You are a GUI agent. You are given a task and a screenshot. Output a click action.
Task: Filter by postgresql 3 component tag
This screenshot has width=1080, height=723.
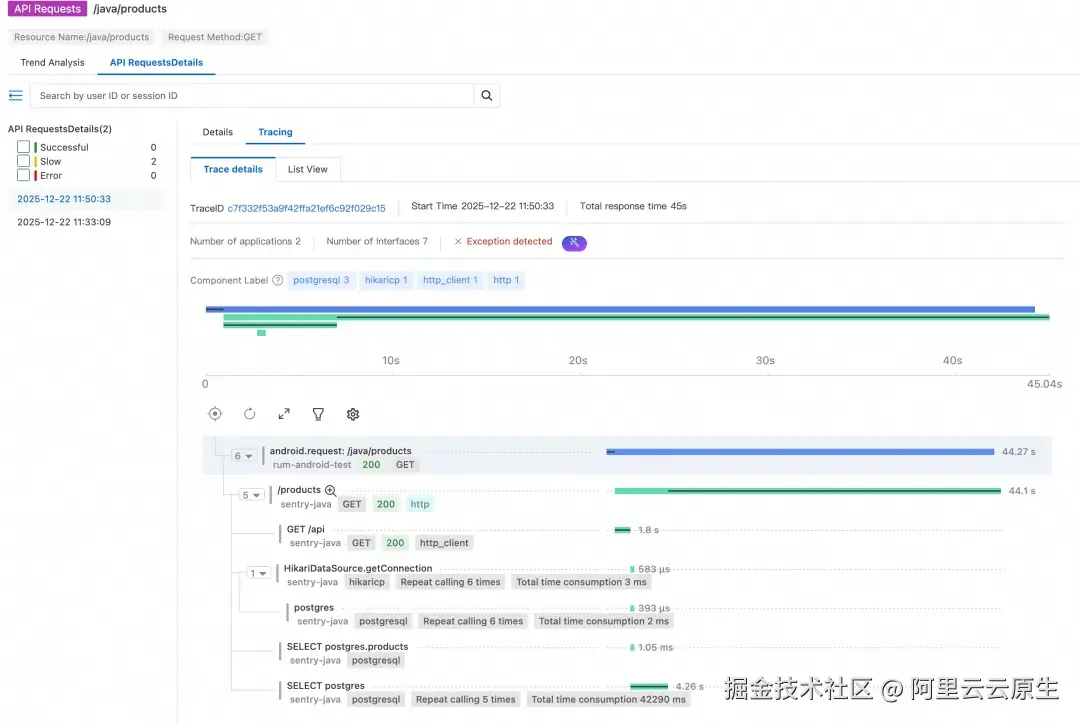(x=321, y=280)
